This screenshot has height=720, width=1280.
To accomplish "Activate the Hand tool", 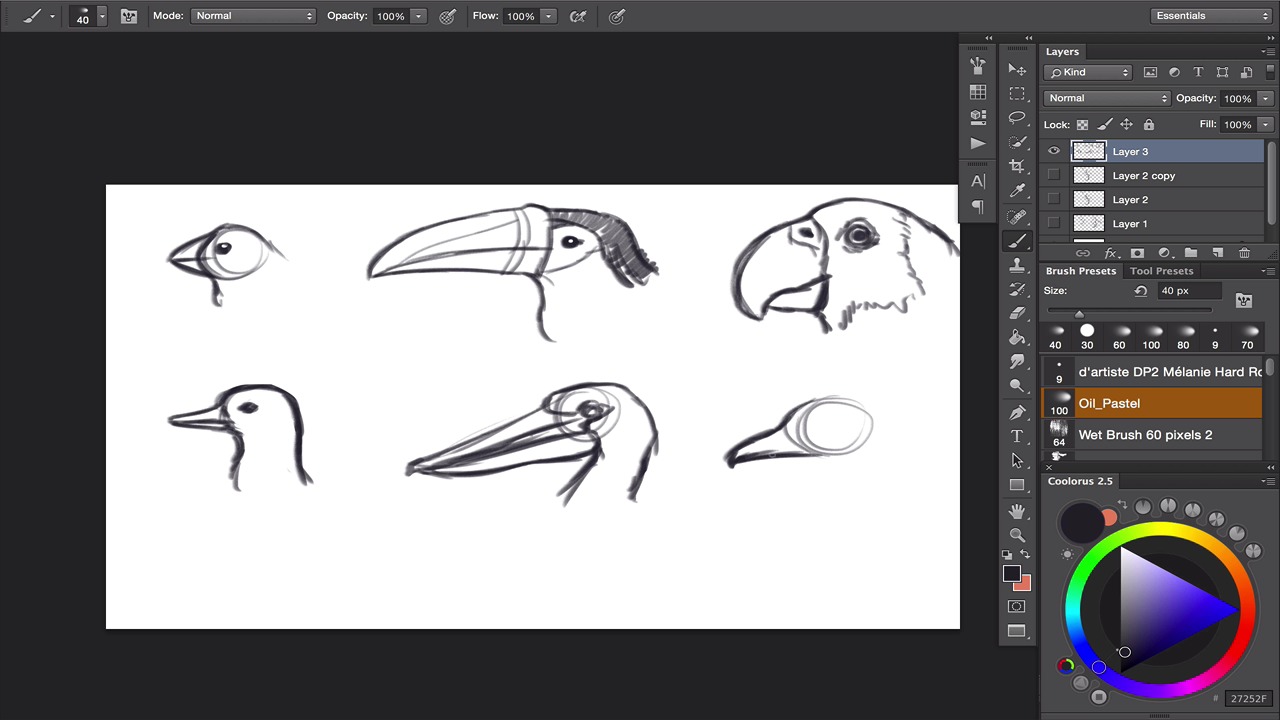I will [x=1017, y=510].
